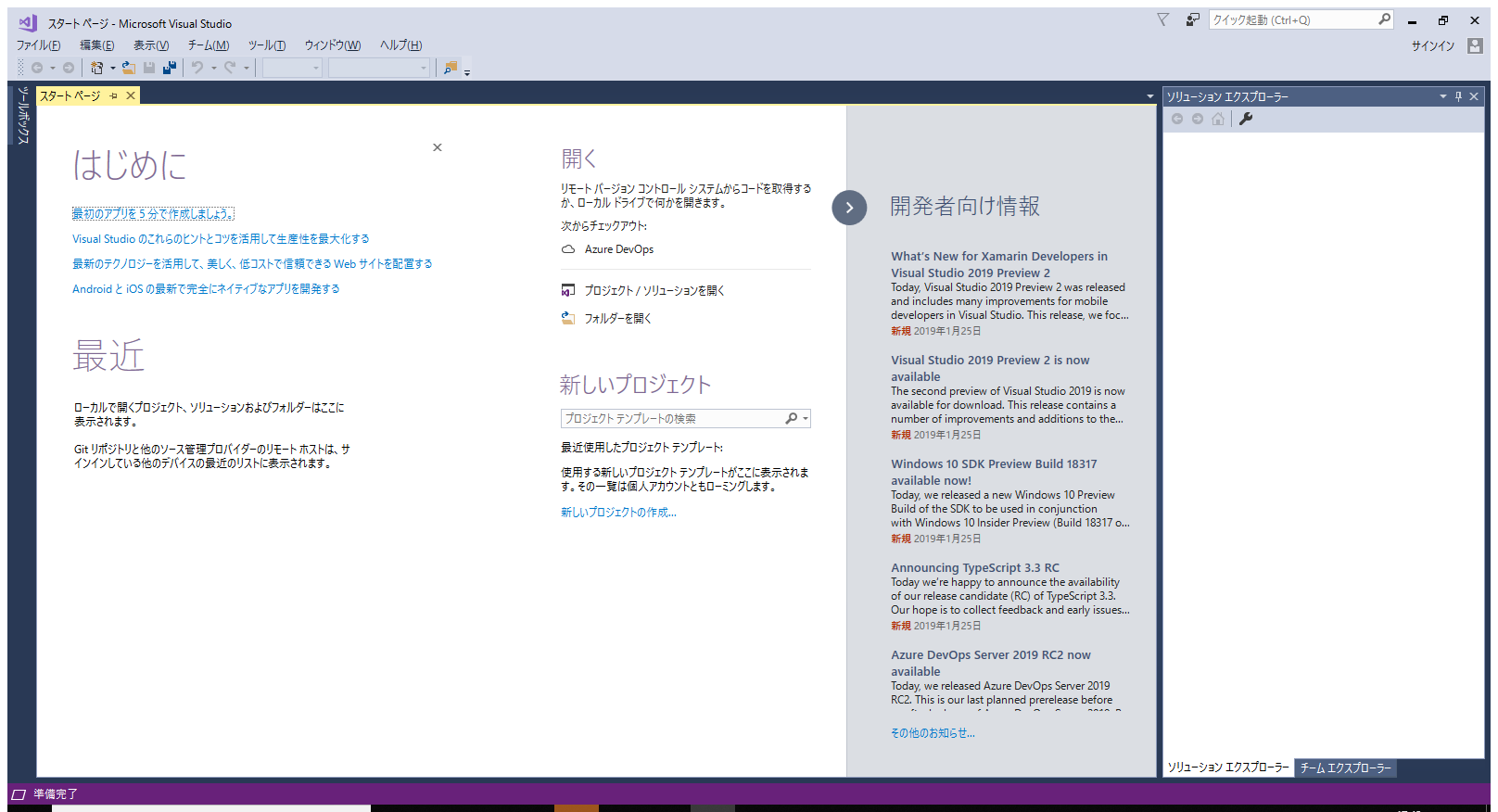Viewport: 1498px width, 812px height.
Task: Click プロジェクト / ソリューションを開く
Action: (x=654, y=290)
